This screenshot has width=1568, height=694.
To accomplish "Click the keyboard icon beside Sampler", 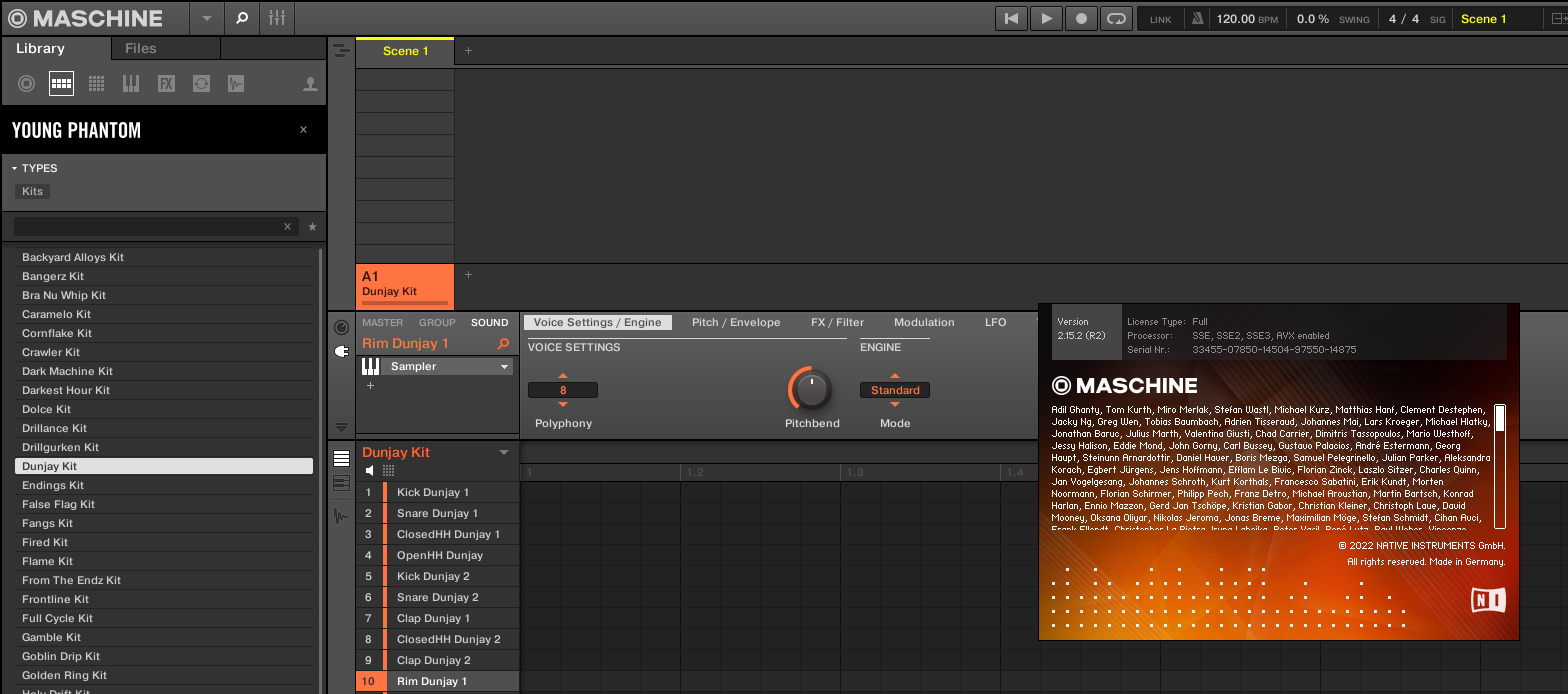I will [370, 367].
